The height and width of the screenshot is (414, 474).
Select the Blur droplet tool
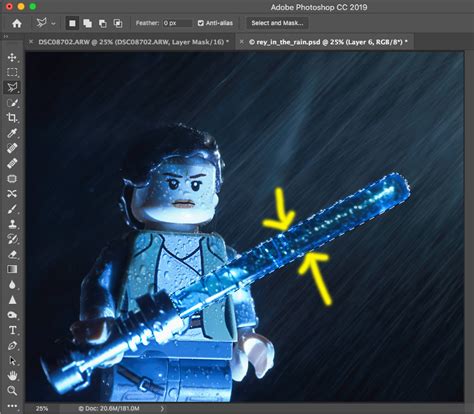(12, 285)
